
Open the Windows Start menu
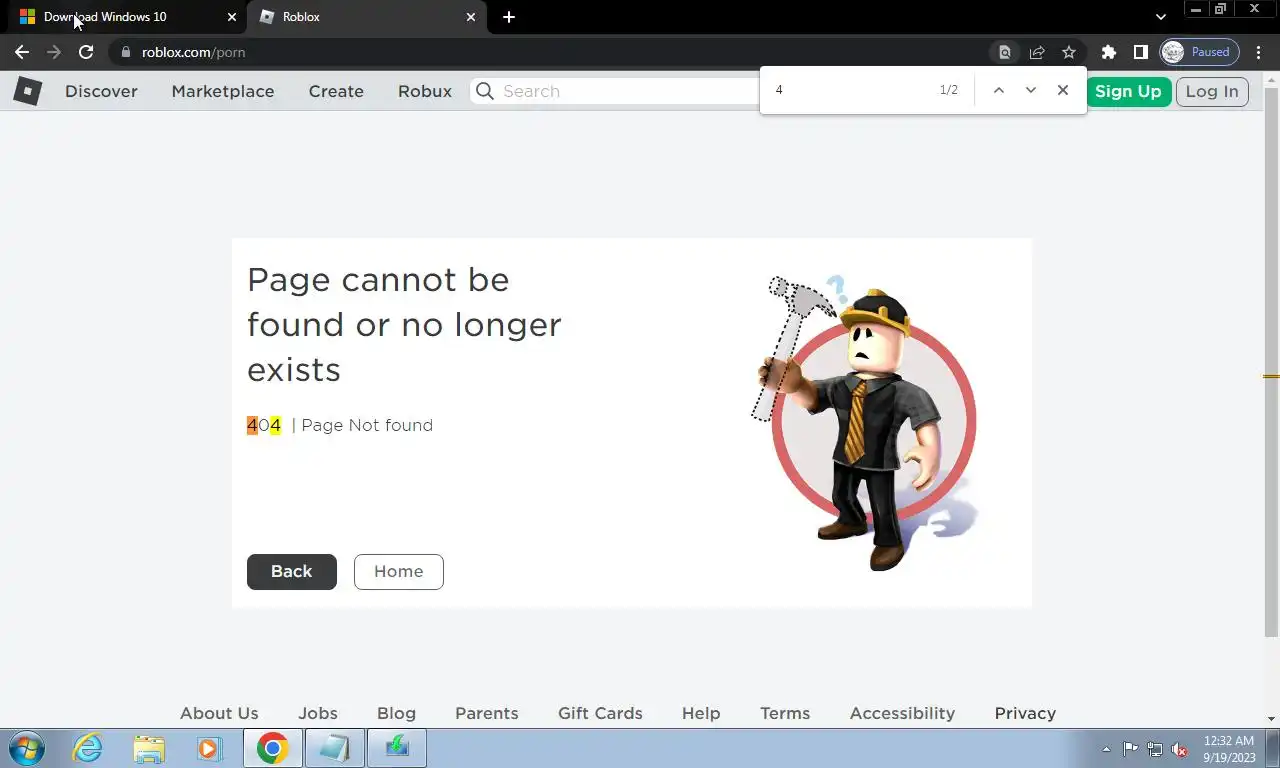tap(27, 748)
